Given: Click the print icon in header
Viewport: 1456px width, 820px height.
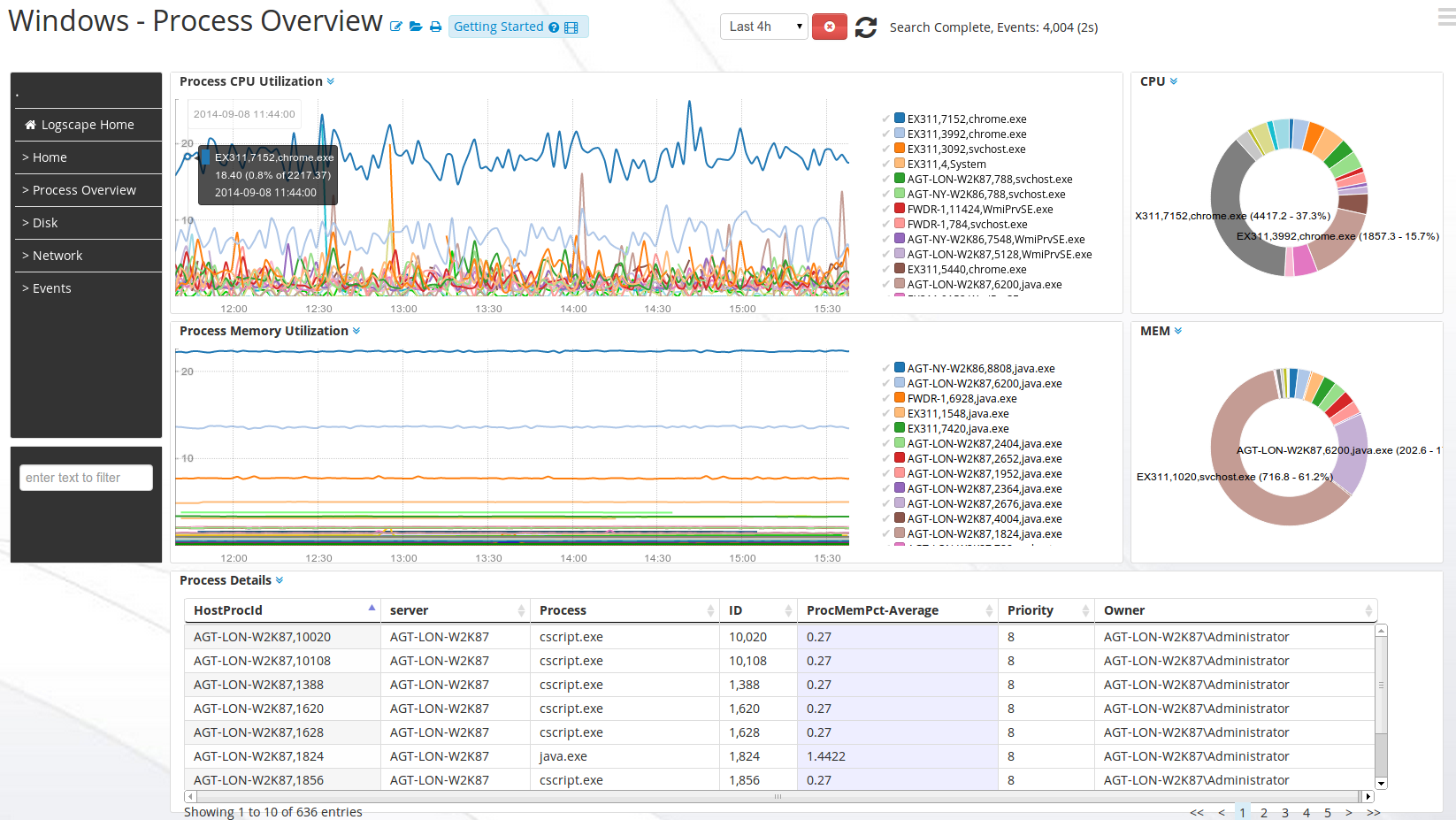Looking at the screenshot, I should (x=435, y=27).
